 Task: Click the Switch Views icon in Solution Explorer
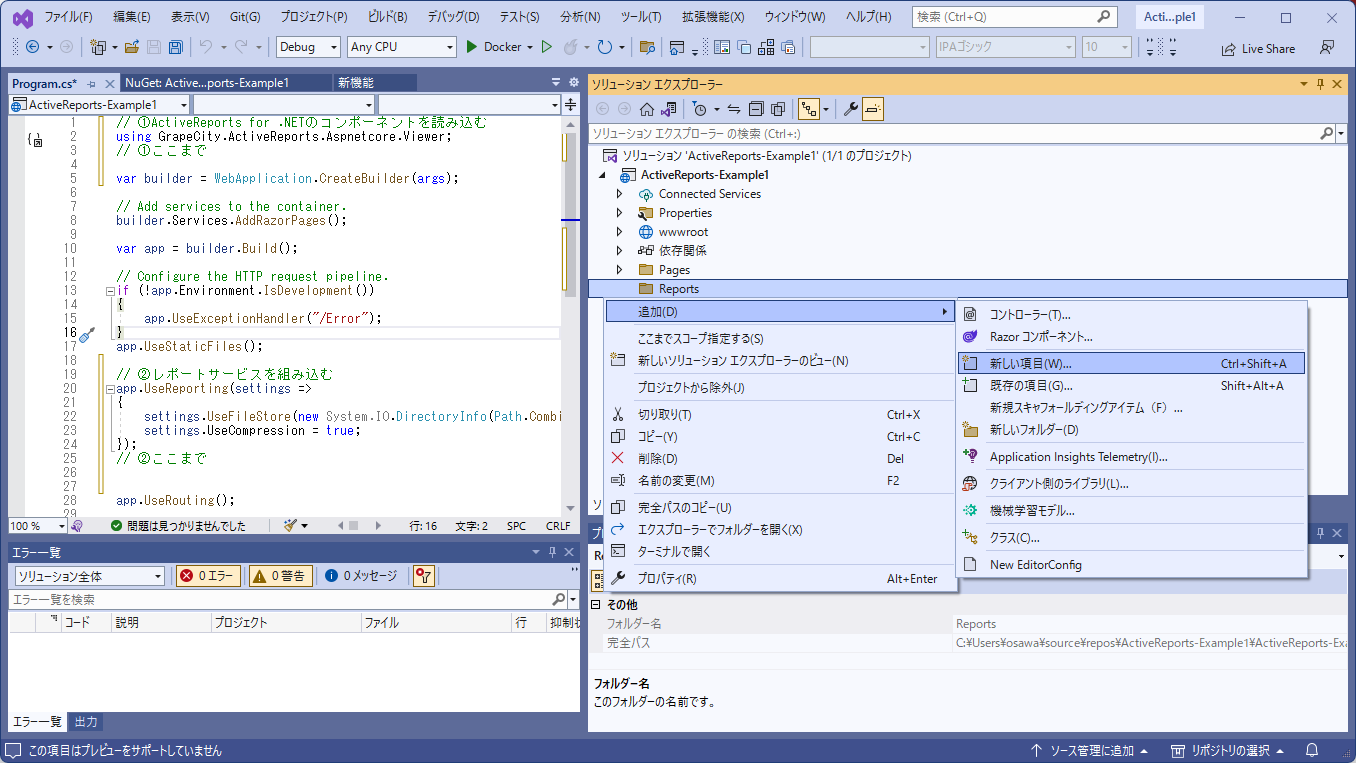[669, 109]
